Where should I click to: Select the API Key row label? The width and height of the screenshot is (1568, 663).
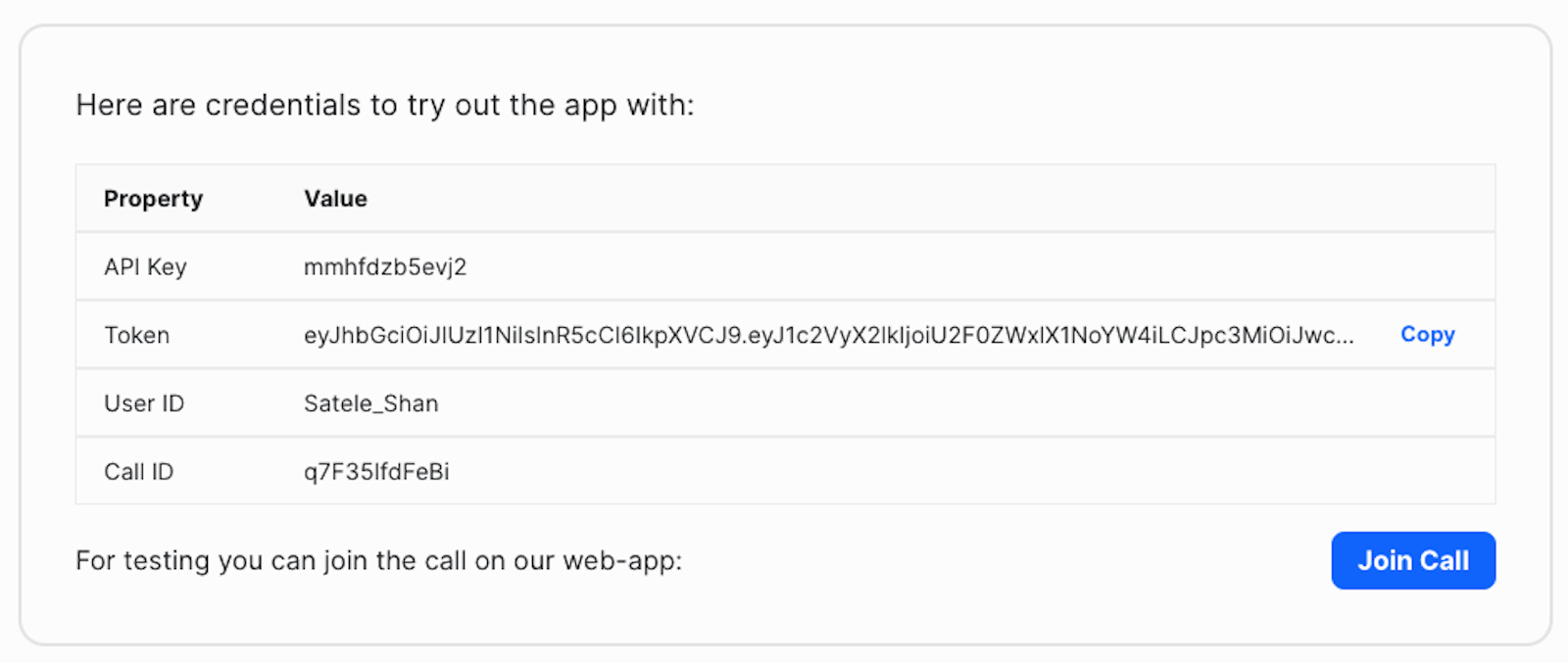[x=145, y=266]
